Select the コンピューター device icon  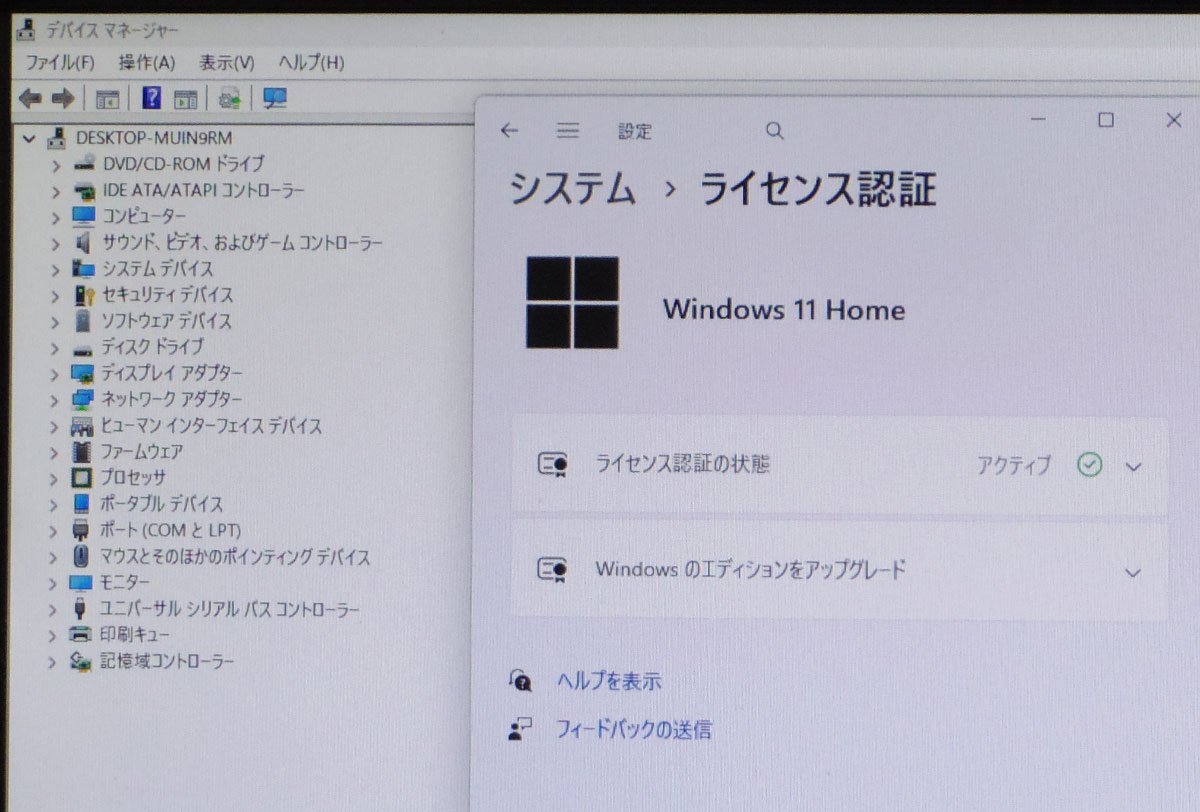coord(84,215)
